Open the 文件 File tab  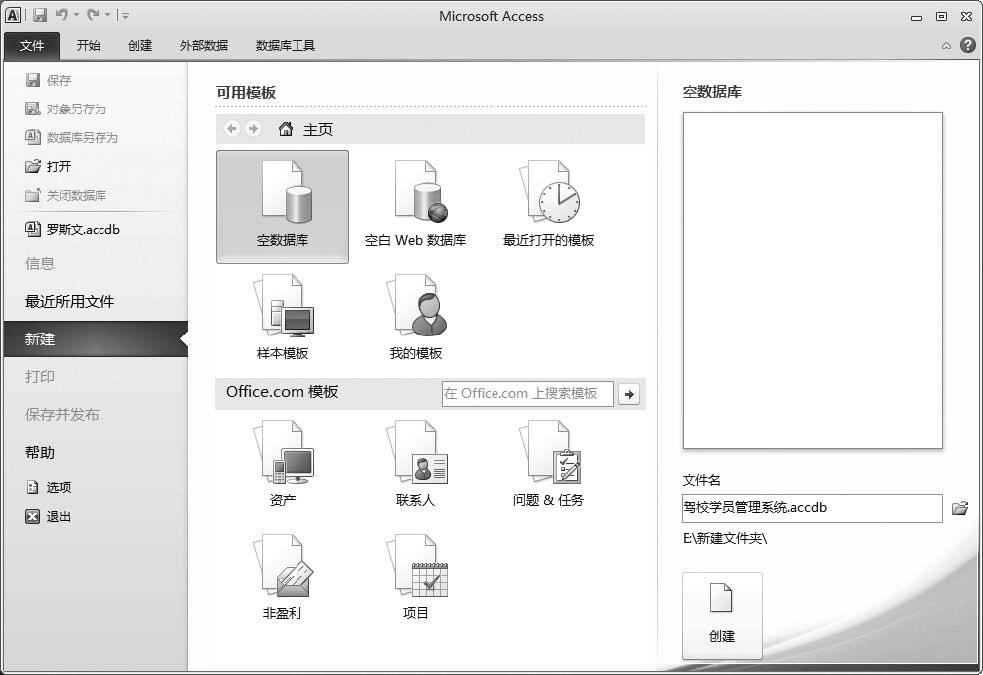tap(32, 46)
